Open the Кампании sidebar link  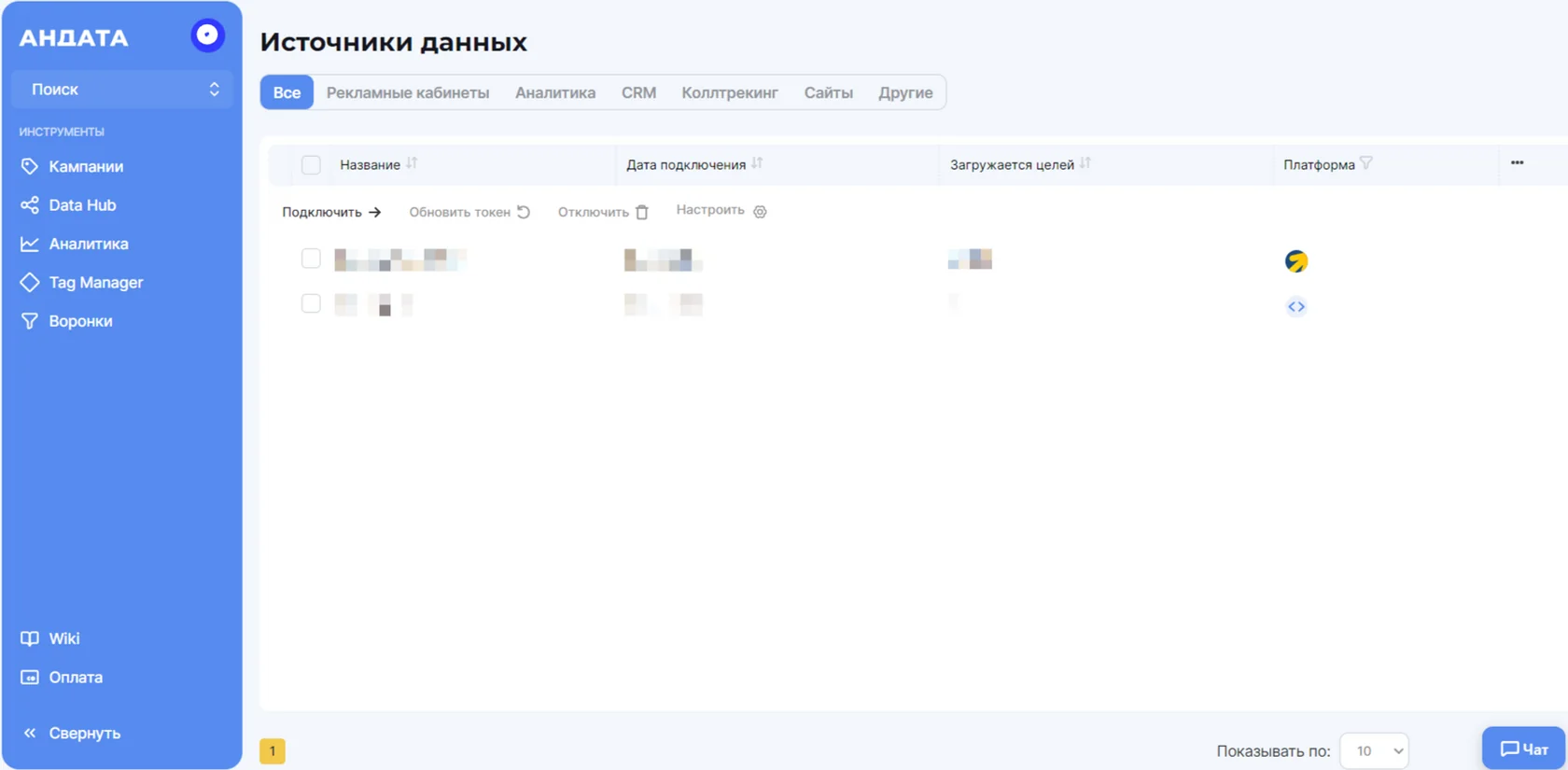[86, 166]
